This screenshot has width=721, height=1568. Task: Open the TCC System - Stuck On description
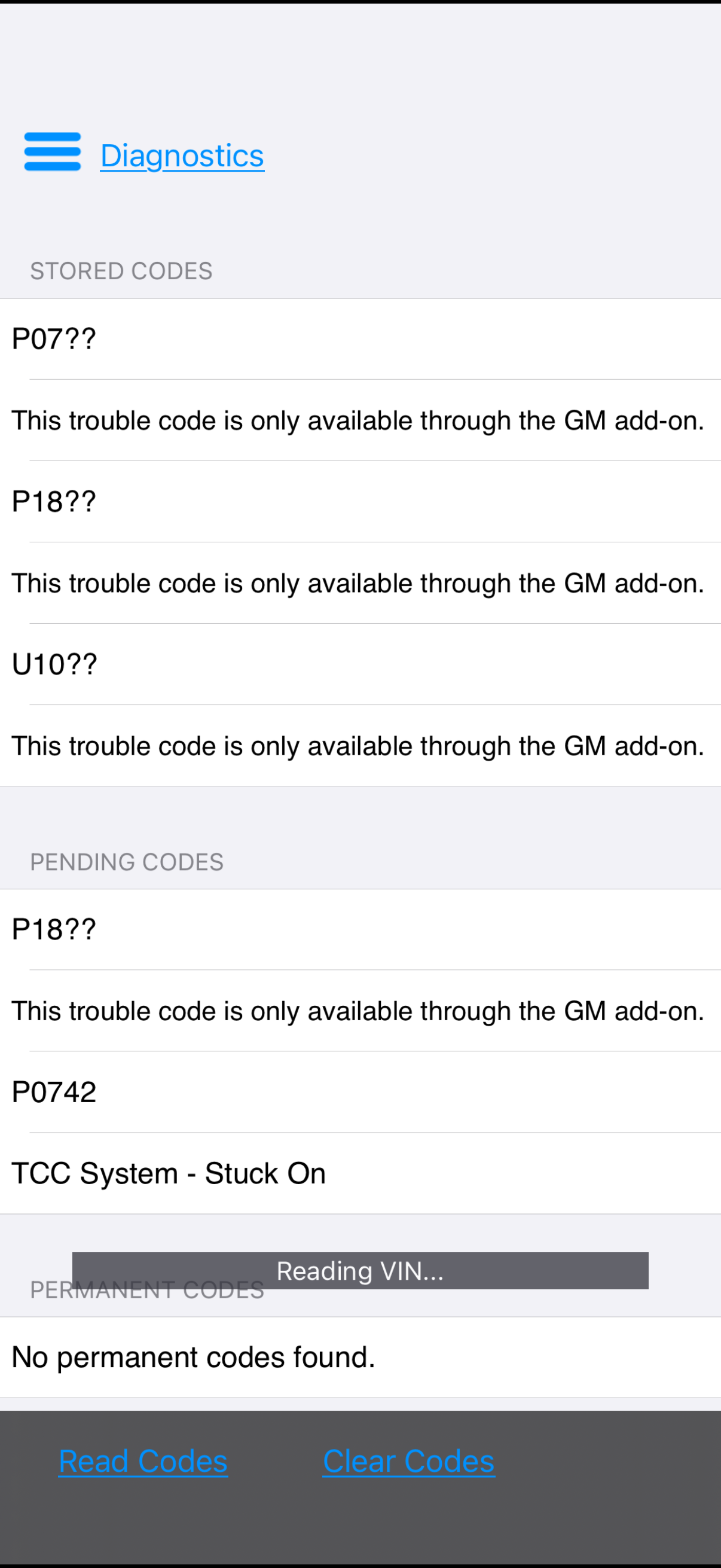click(x=360, y=1173)
